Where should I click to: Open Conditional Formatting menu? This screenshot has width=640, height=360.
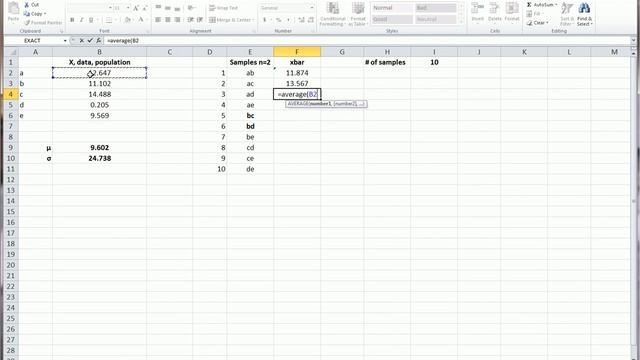click(x=333, y=14)
